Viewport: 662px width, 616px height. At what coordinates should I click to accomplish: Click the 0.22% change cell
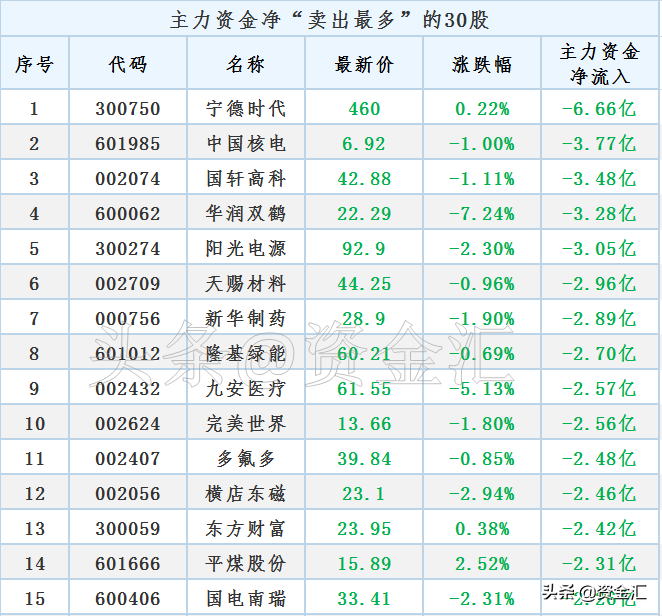point(482,109)
